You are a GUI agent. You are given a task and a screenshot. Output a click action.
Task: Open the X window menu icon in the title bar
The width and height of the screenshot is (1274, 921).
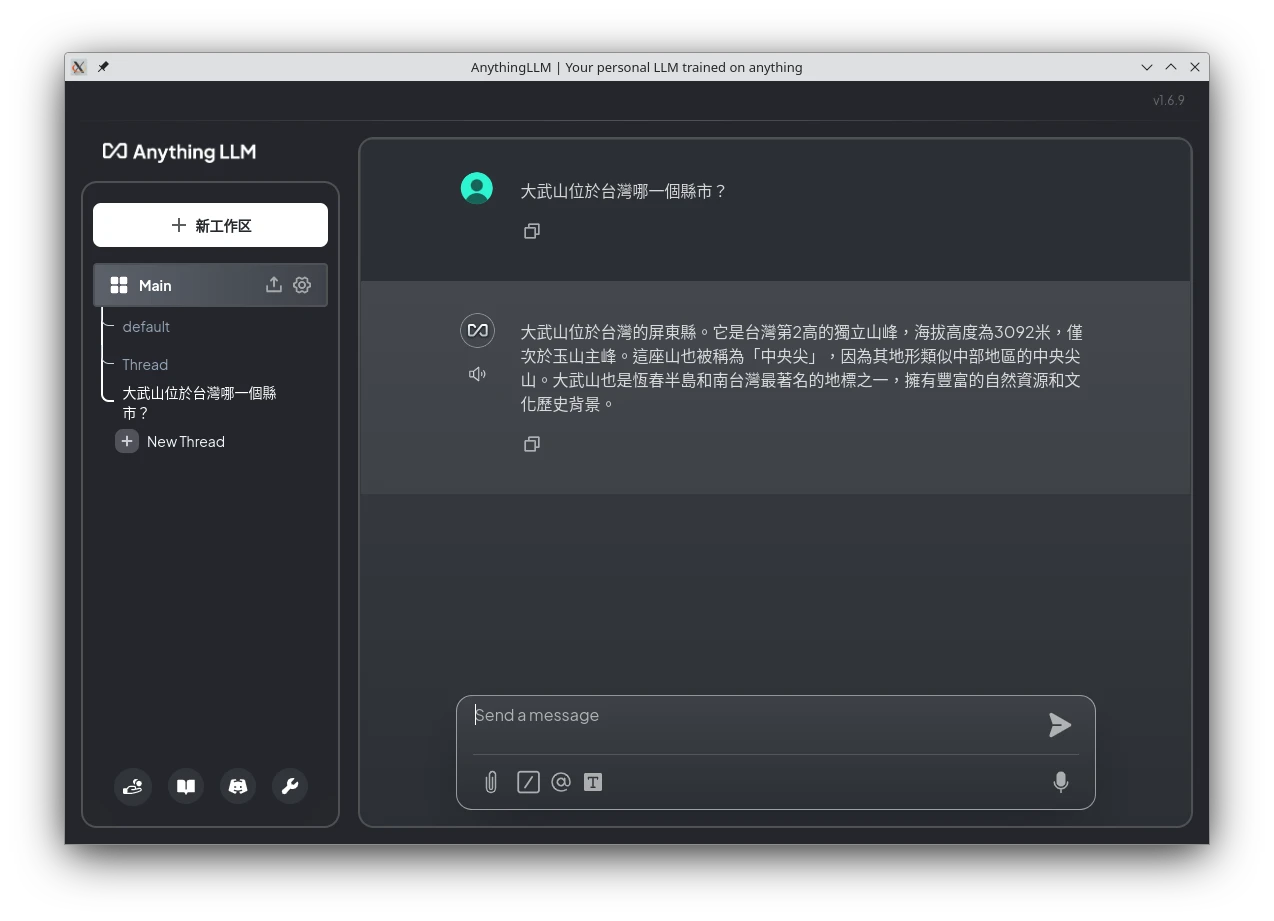point(79,67)
